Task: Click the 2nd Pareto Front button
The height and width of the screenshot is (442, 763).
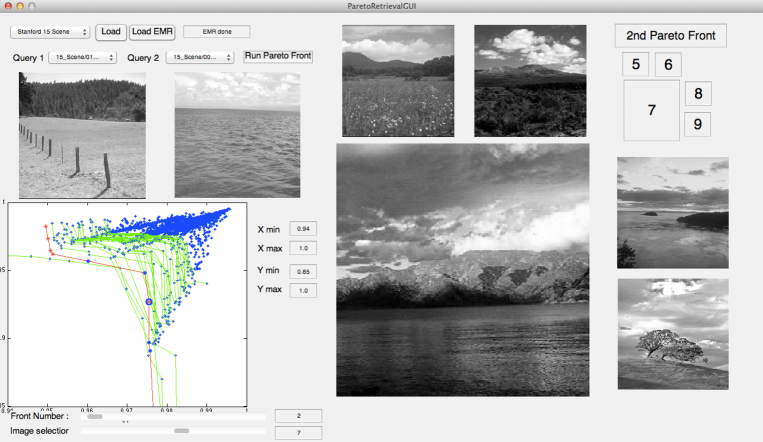Action: [x=670, y=35]
